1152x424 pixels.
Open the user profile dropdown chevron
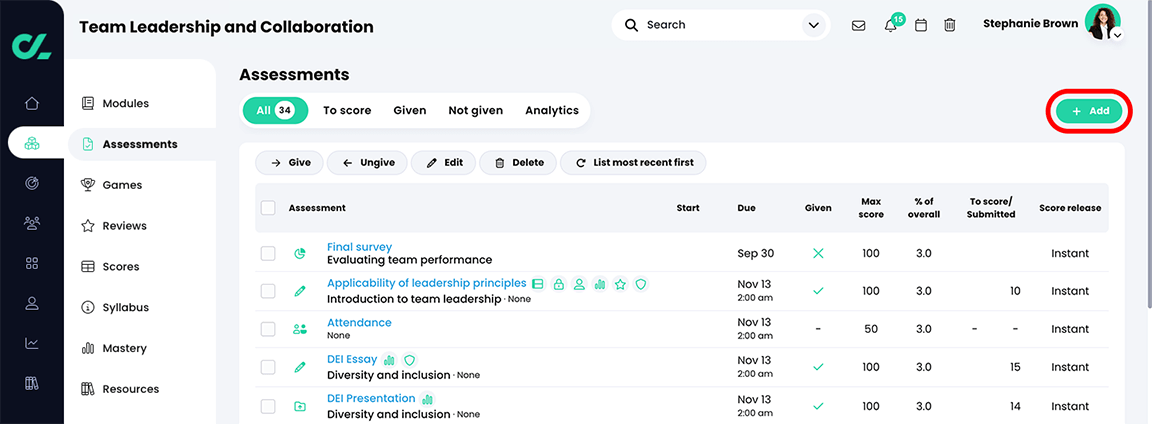click(1117, 35)
